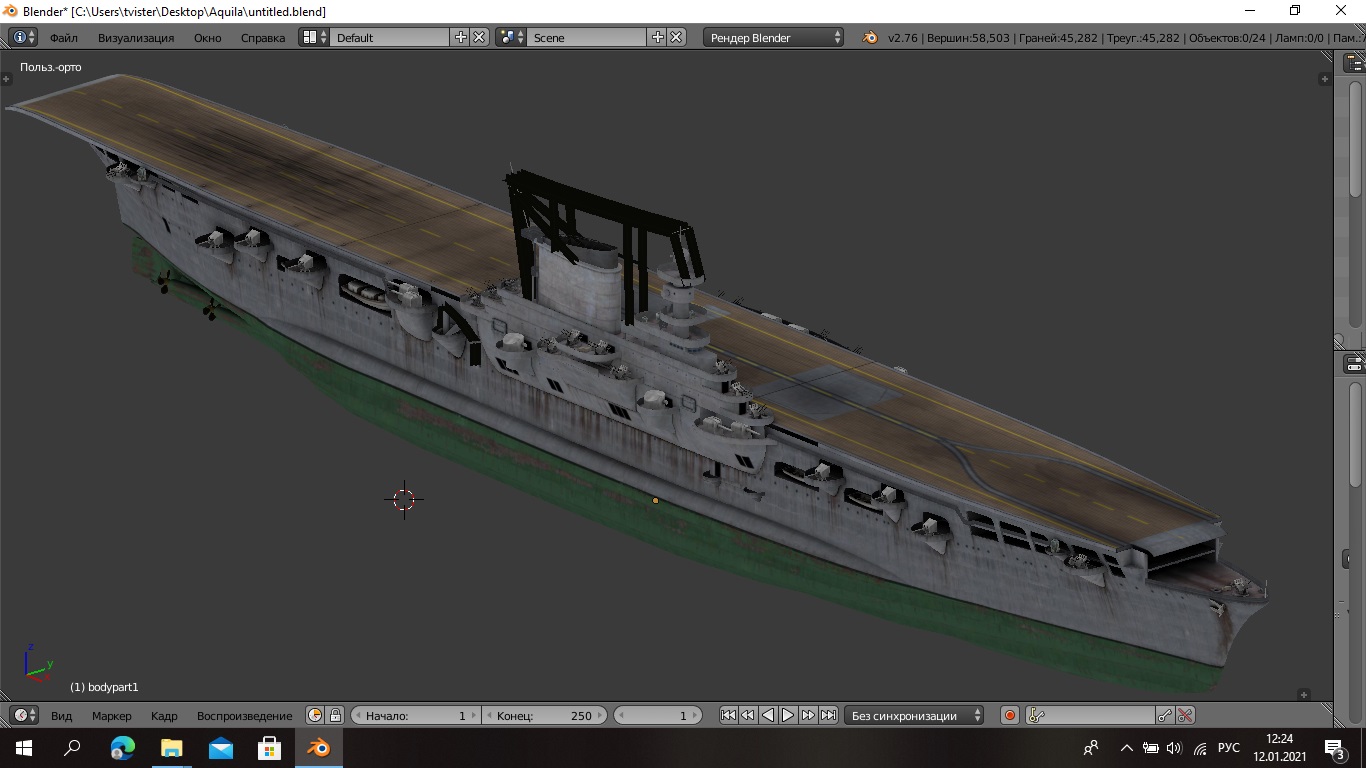Toggle the preview range clock button
This screenshot has width=1366, height=768.
pos(315,715)
